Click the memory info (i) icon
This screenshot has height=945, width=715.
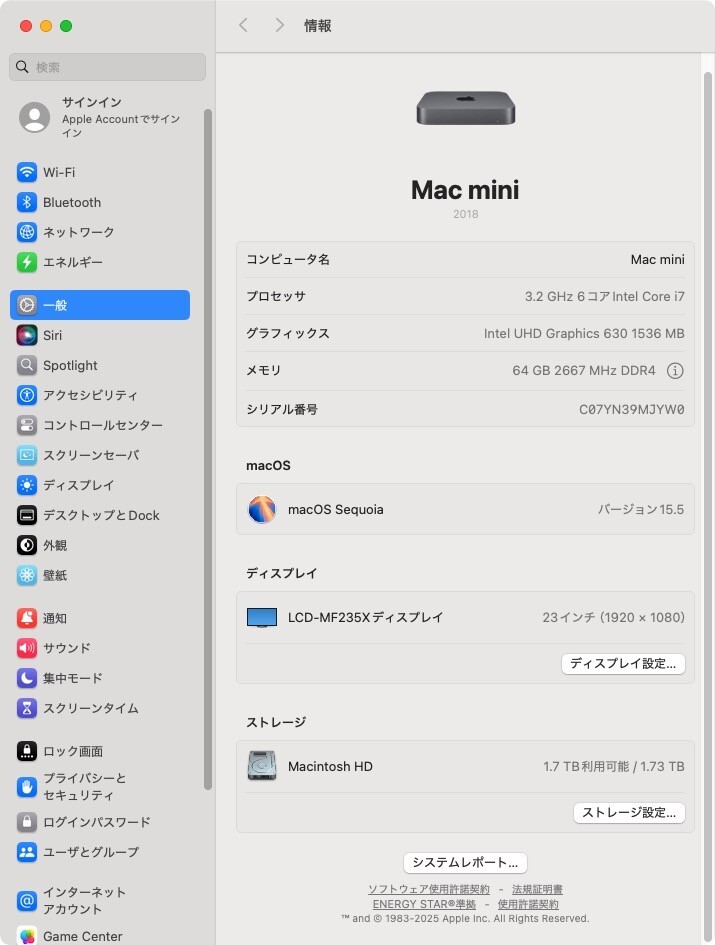click(x=675, y=371)
